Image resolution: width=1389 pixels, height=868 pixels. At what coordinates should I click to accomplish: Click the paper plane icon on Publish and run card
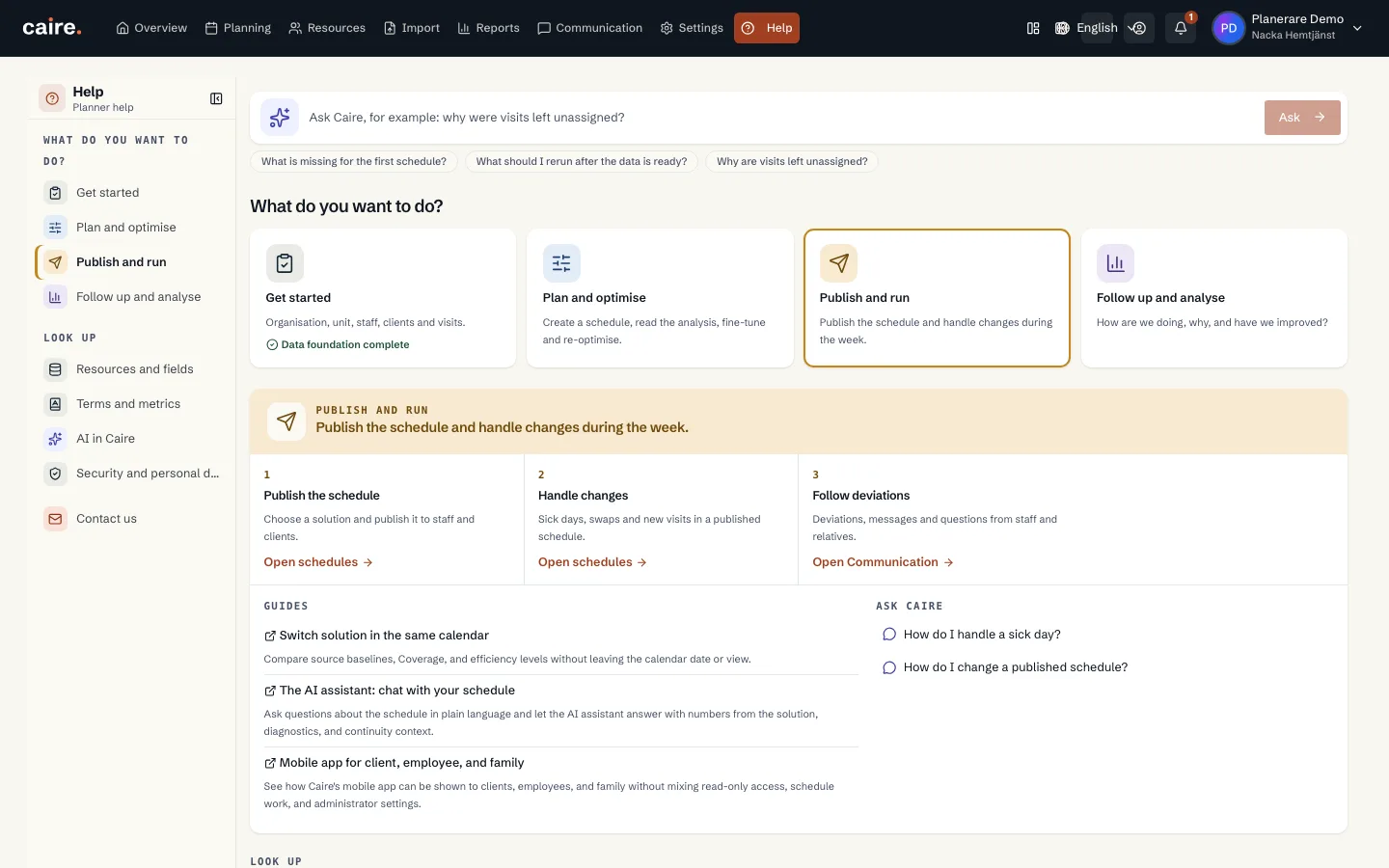(838, 263)
